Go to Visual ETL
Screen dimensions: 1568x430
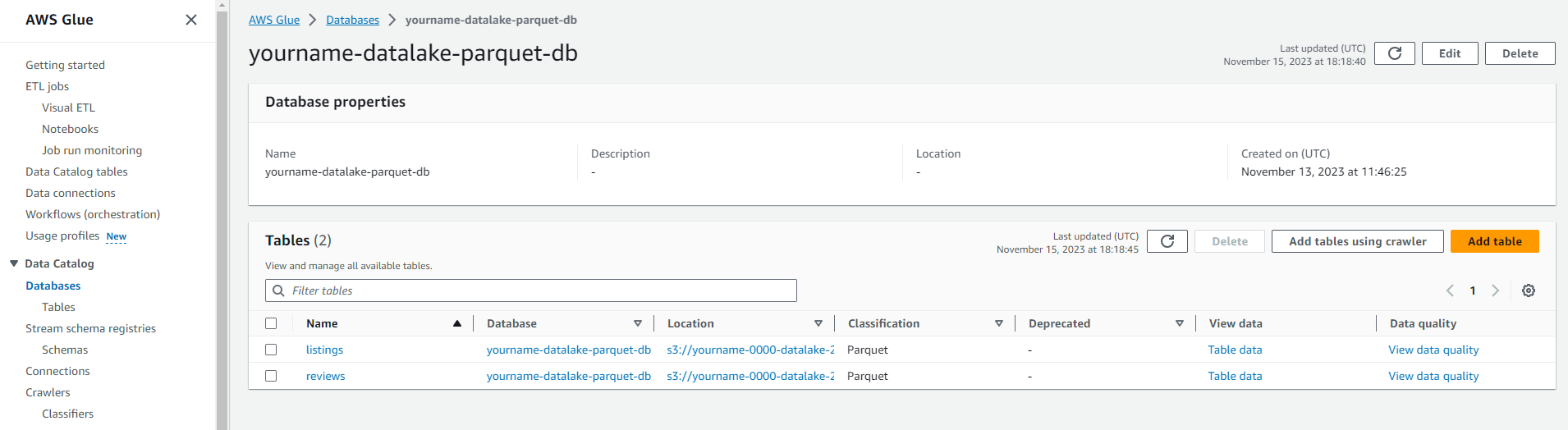pos(68,107)
